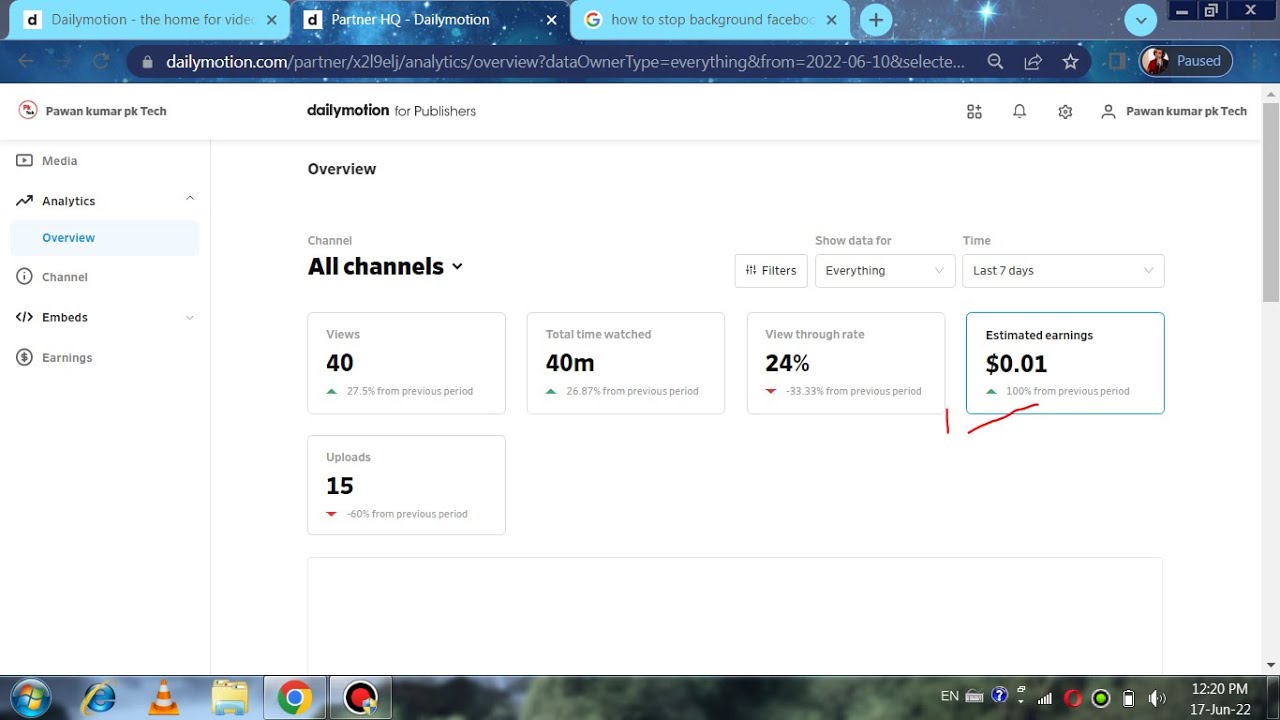Select the Total time watched card
The width and height of the screenshot is (1280, 720).
pyautogui.click(x=625, y=363)
